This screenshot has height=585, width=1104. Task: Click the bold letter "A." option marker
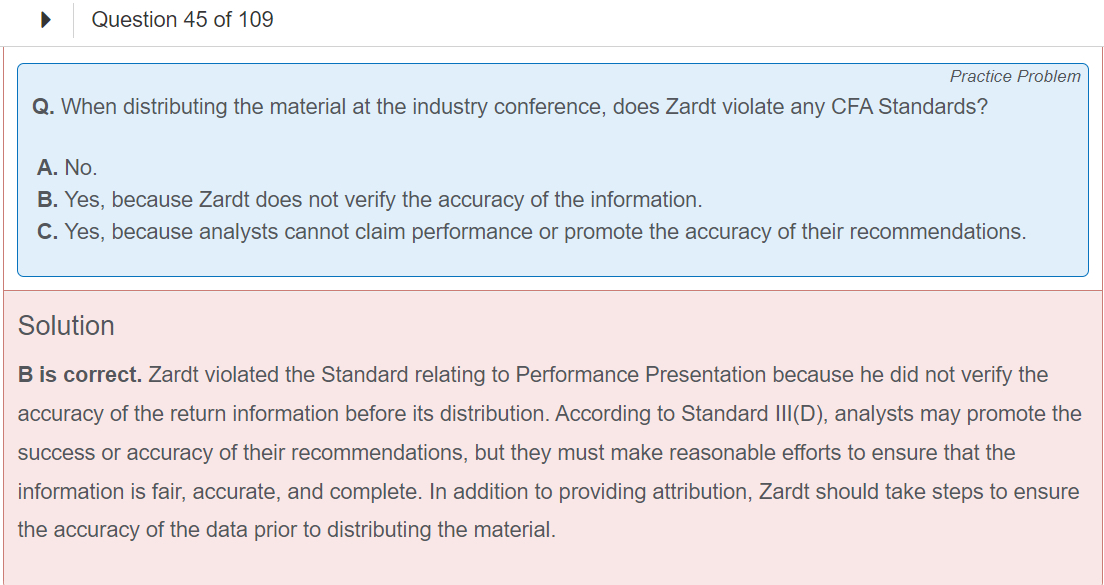47,168
